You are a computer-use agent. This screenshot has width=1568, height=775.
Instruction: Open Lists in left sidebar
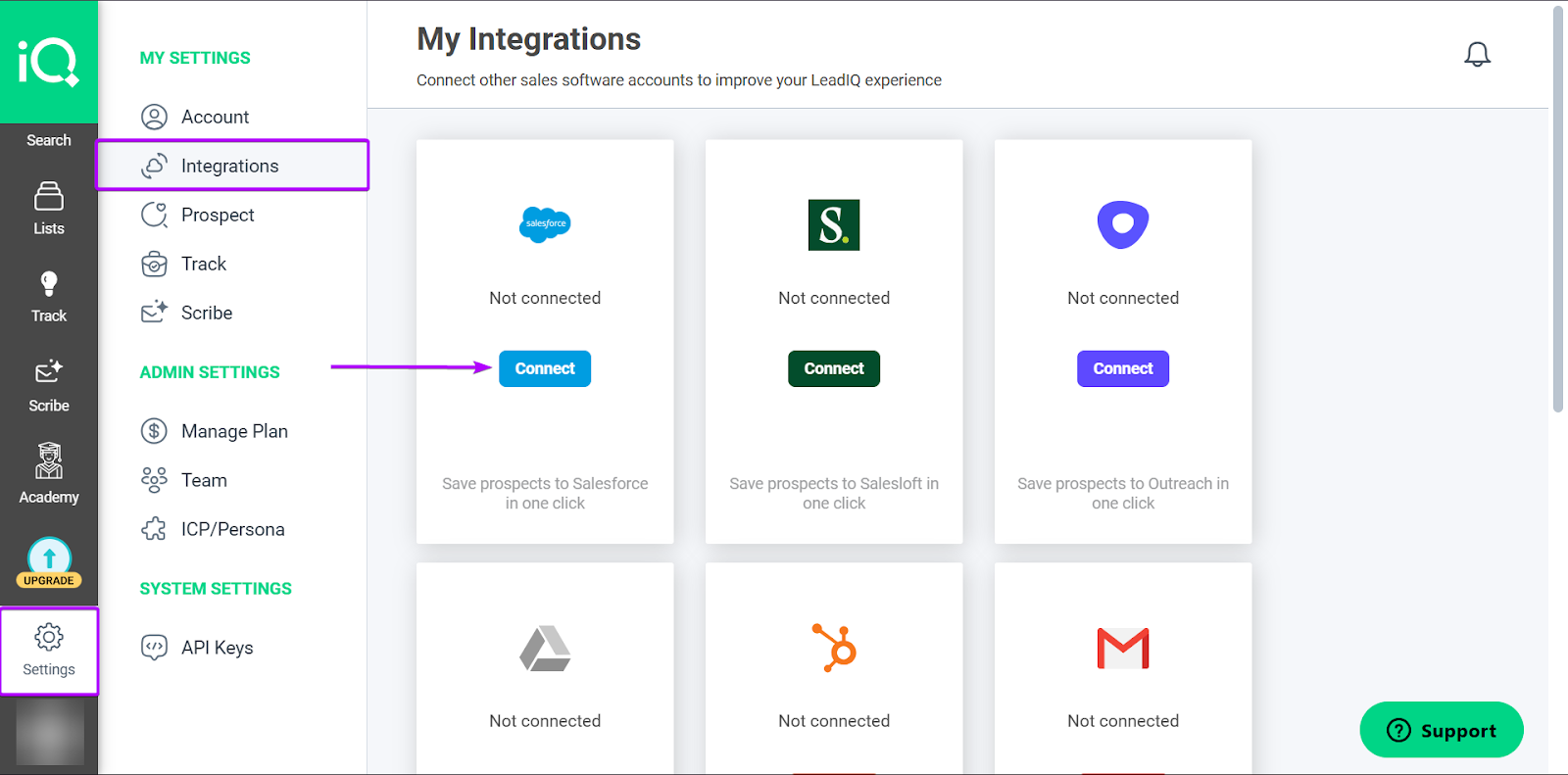pyautogui.click(x=49, y=209)
